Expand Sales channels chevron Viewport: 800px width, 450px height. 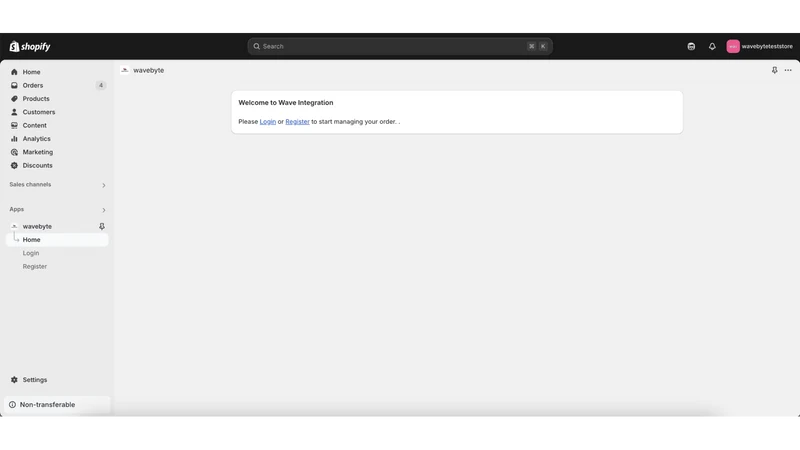point(104,185)
